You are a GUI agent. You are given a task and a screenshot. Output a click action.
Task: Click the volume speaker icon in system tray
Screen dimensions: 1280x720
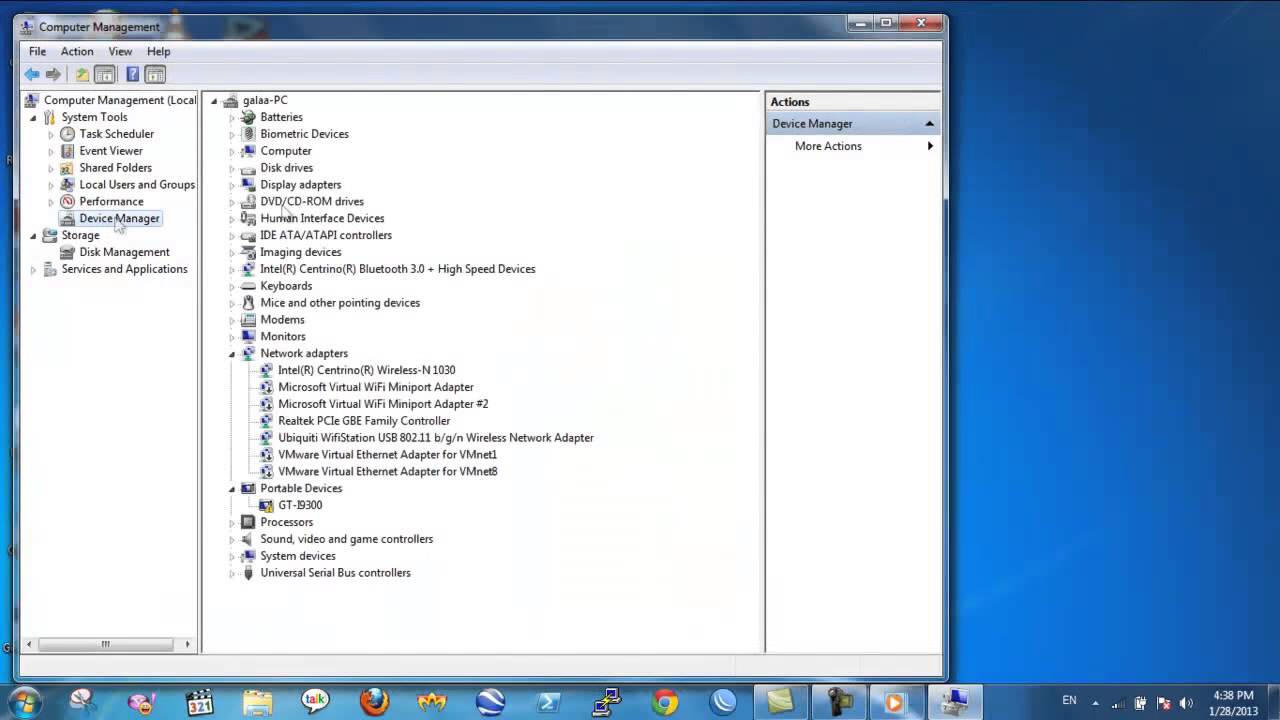pos(1187,703)
